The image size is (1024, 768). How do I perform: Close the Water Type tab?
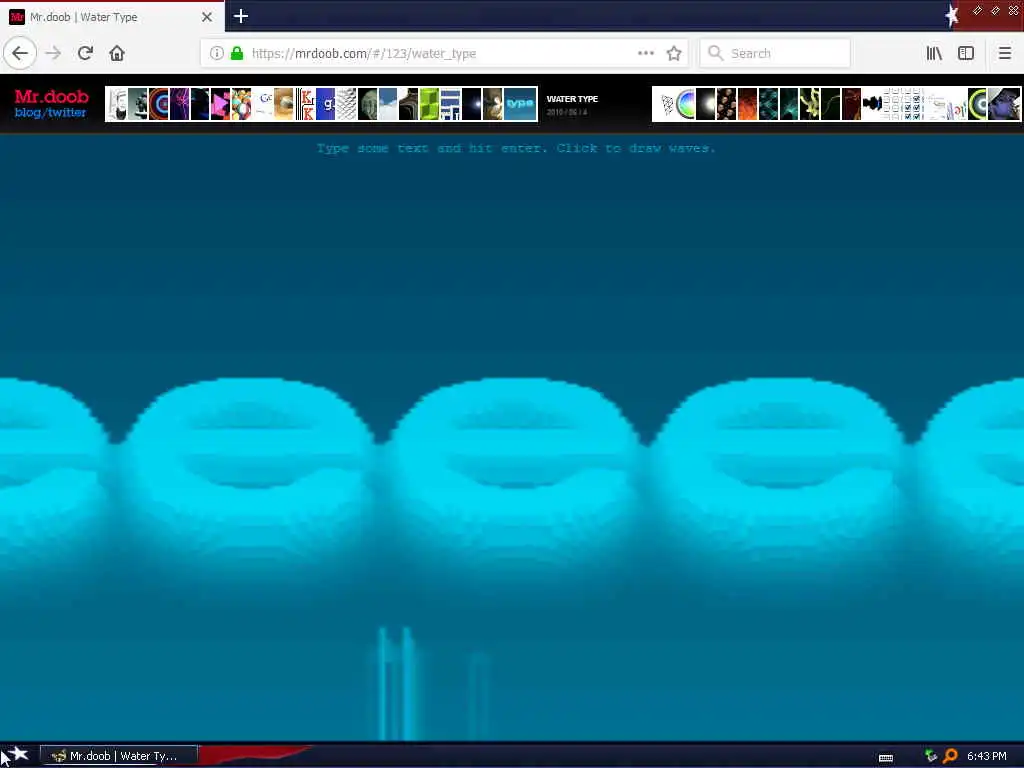pos(206,17)
